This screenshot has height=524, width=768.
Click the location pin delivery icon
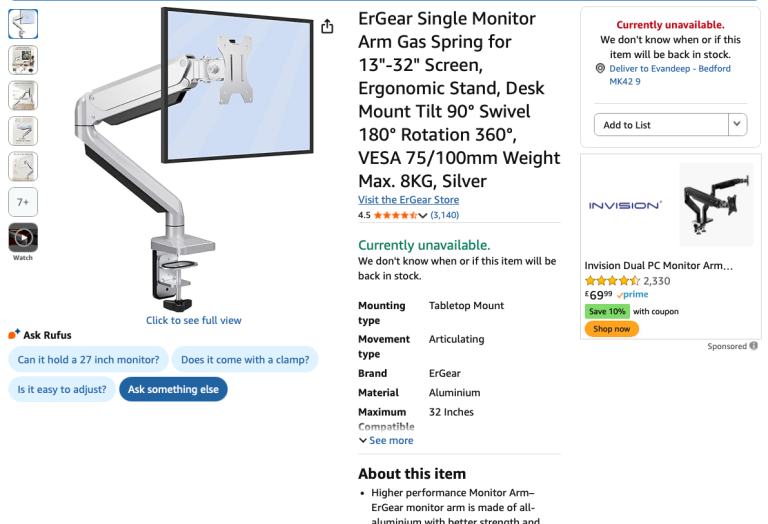point(600,69)
